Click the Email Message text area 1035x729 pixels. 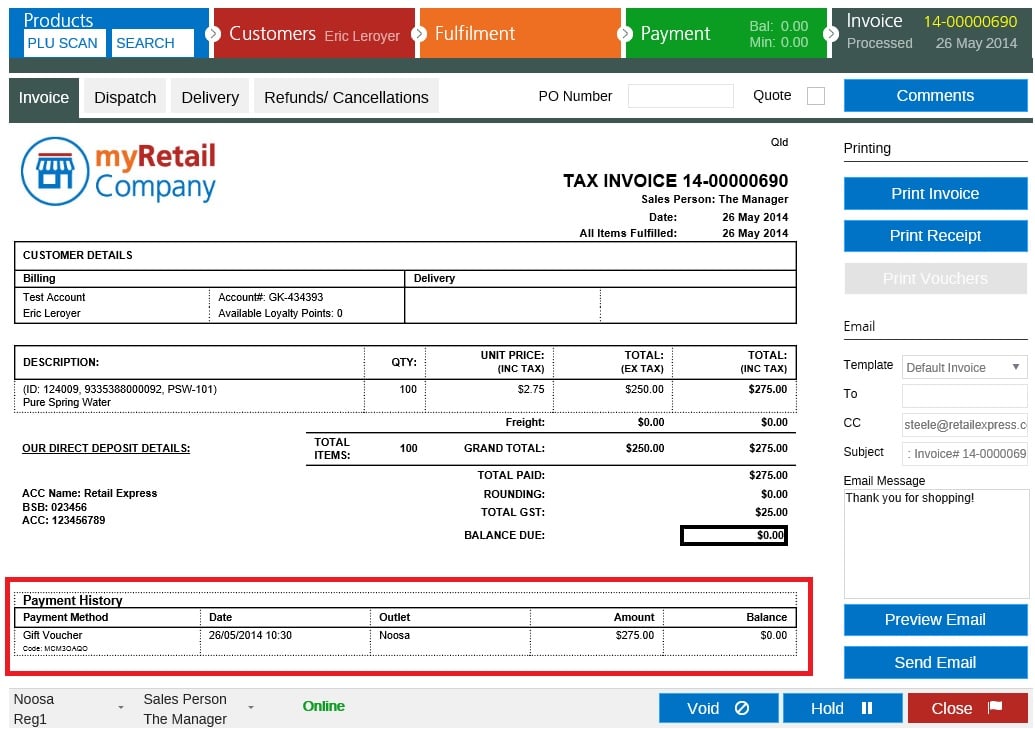coord(936,543)
